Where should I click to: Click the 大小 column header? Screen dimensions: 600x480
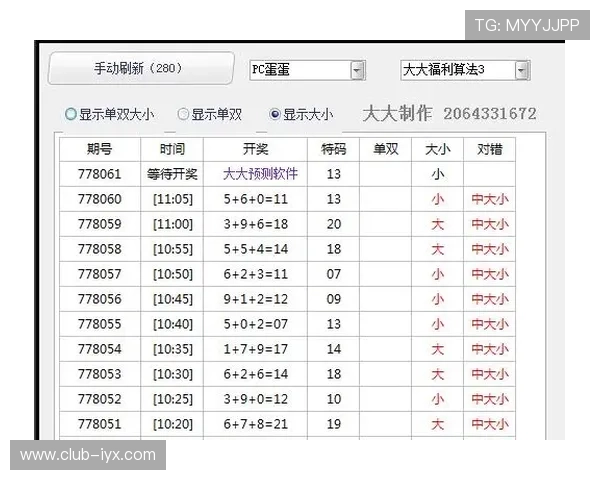click(x=437, y=149)
